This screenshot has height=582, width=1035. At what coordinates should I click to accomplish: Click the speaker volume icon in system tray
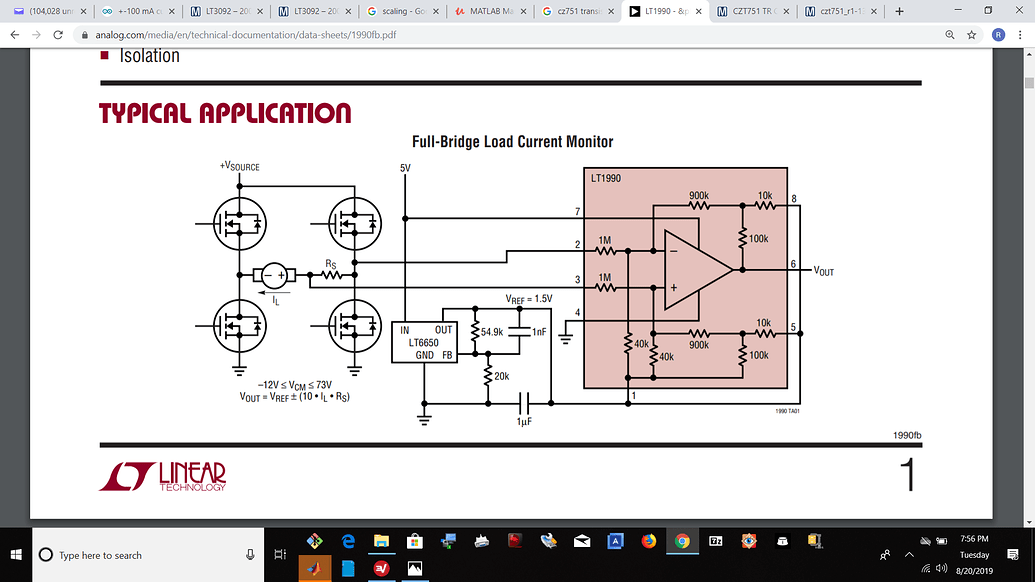(x=940, y=568)
